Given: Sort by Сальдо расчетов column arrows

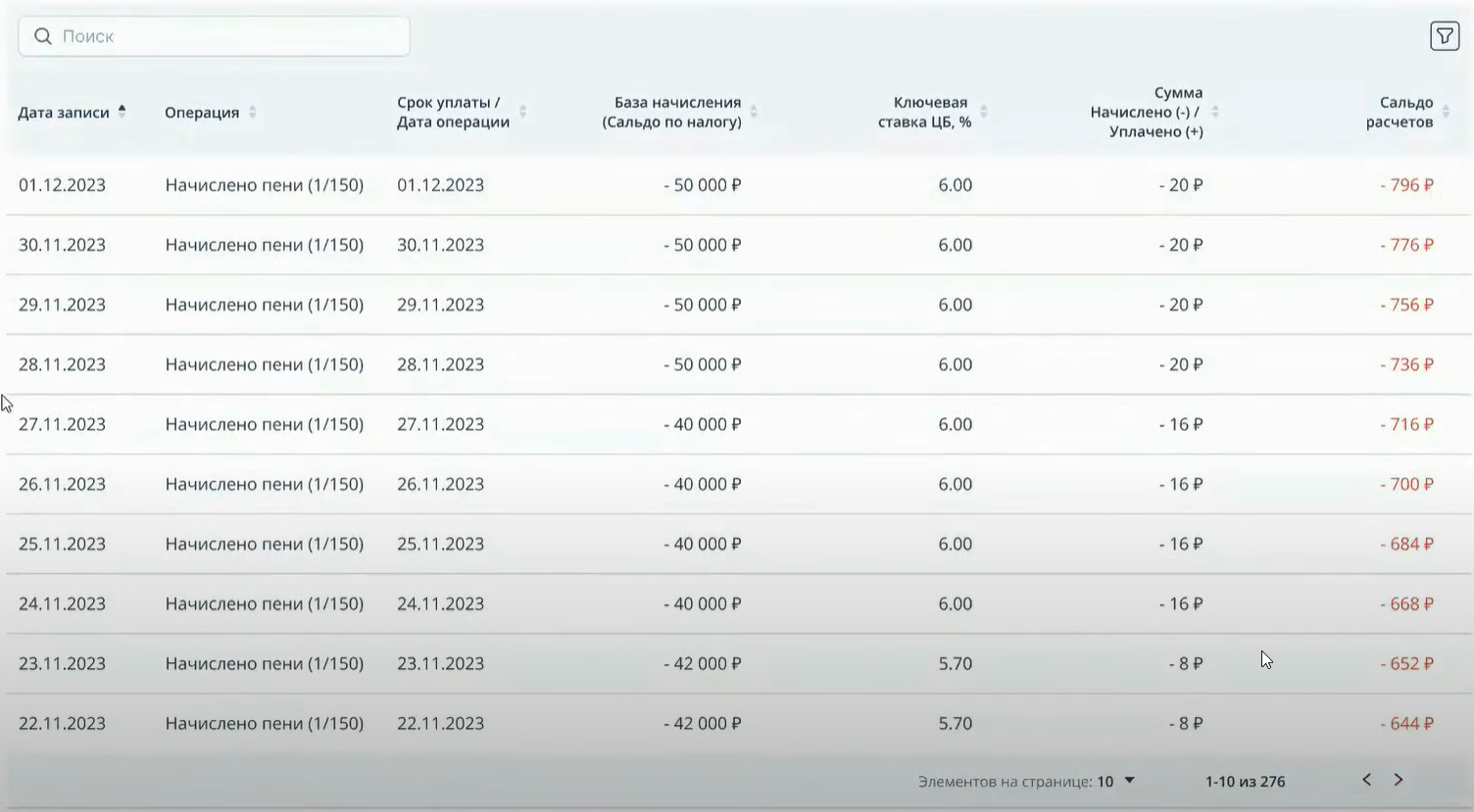Looking at the screenshot, I should point(1446,112).
